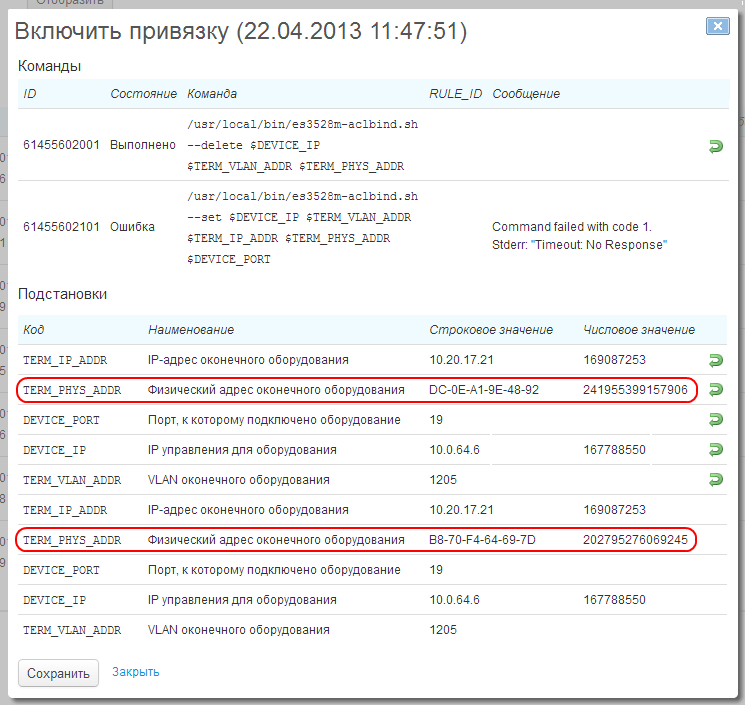
Task: Click the Строковое значение column header
Action: point(491,330)
